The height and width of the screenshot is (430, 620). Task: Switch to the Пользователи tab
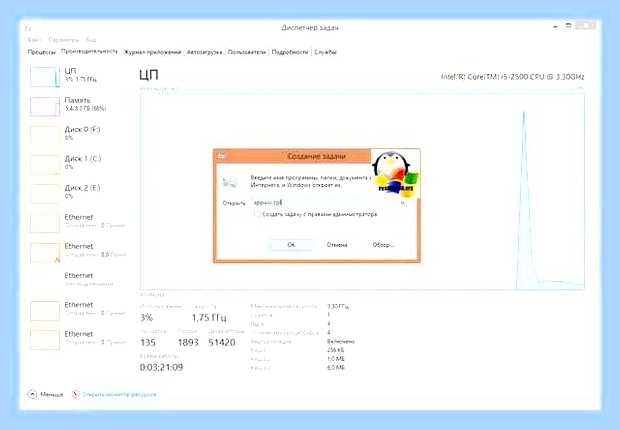[x=246, y=52]
